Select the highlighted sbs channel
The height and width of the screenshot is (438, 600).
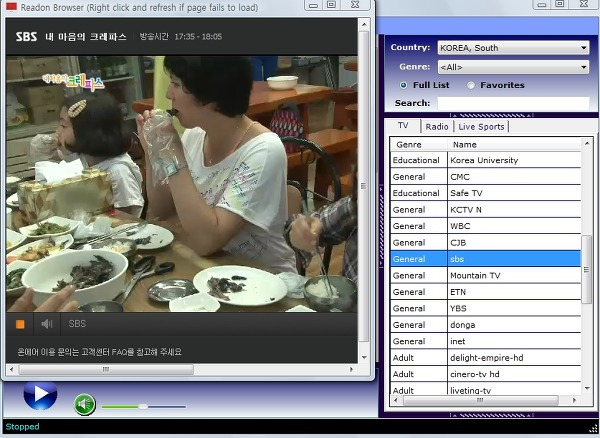485,259
